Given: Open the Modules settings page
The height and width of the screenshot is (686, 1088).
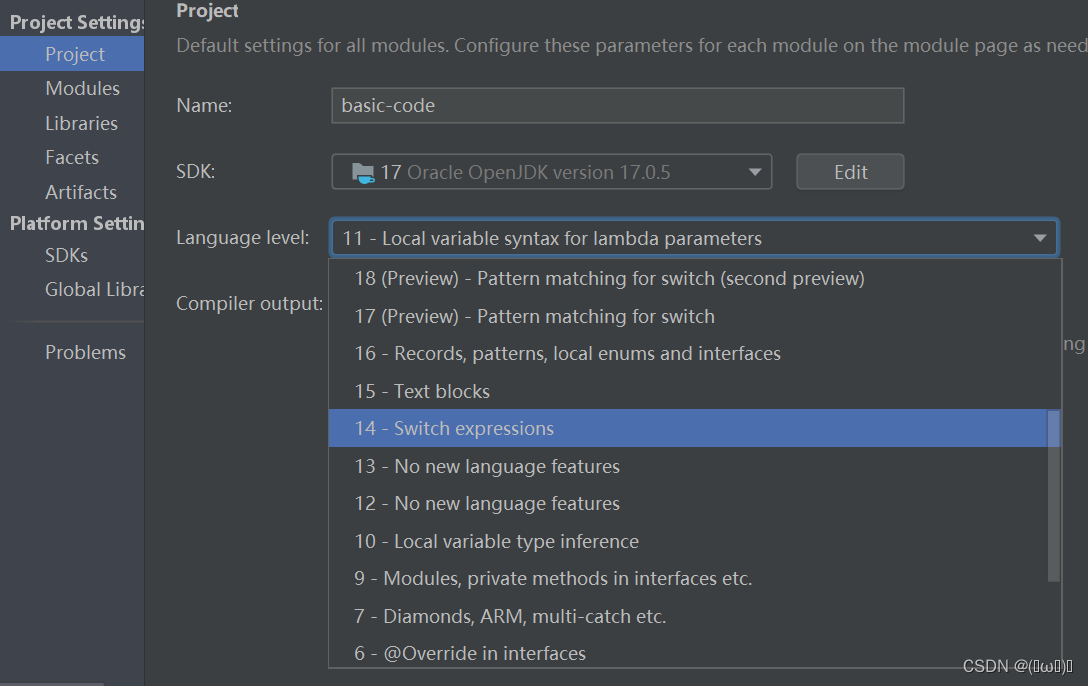Looking at the screenshot, I should pyautogui.click(x=82, y=89).
